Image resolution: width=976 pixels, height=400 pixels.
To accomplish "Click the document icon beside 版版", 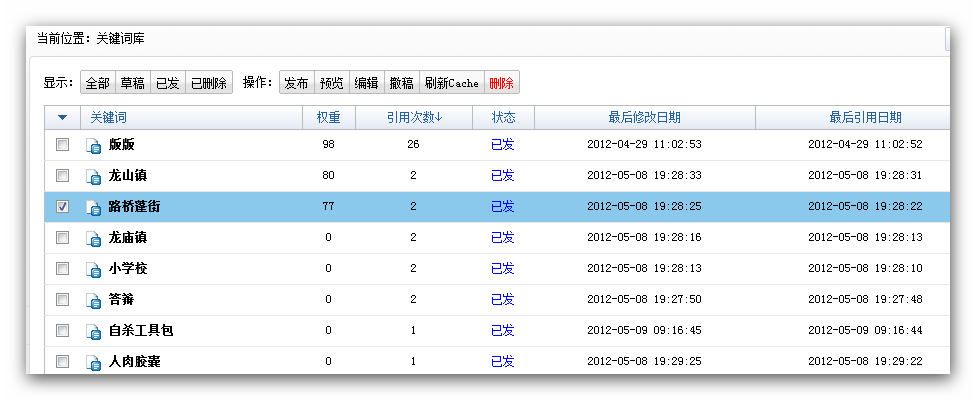I will (94, 146).
